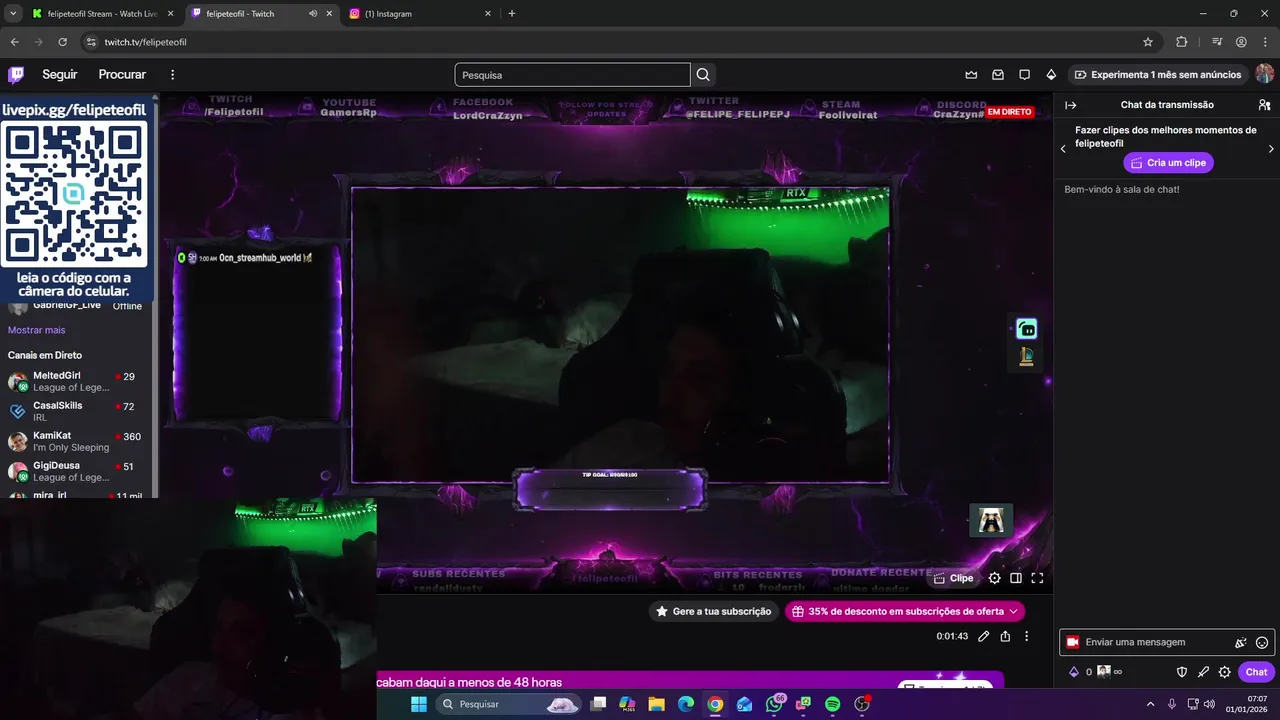Screen dimensions: 1280x720
Task: Open GigiDeusa live channel in sidebar
Action: [75, 472]
